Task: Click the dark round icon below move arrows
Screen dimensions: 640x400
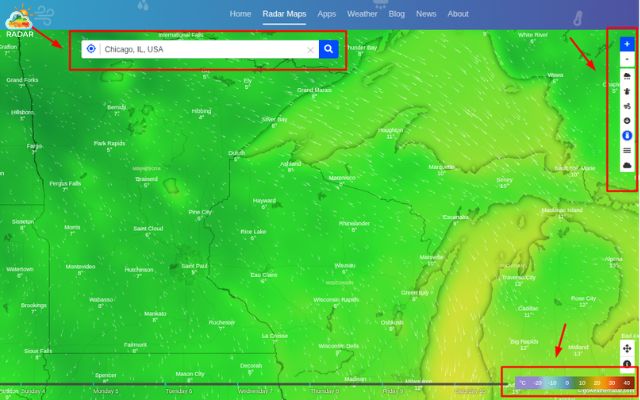Action: pyautogui.click(x=627, y=364)
